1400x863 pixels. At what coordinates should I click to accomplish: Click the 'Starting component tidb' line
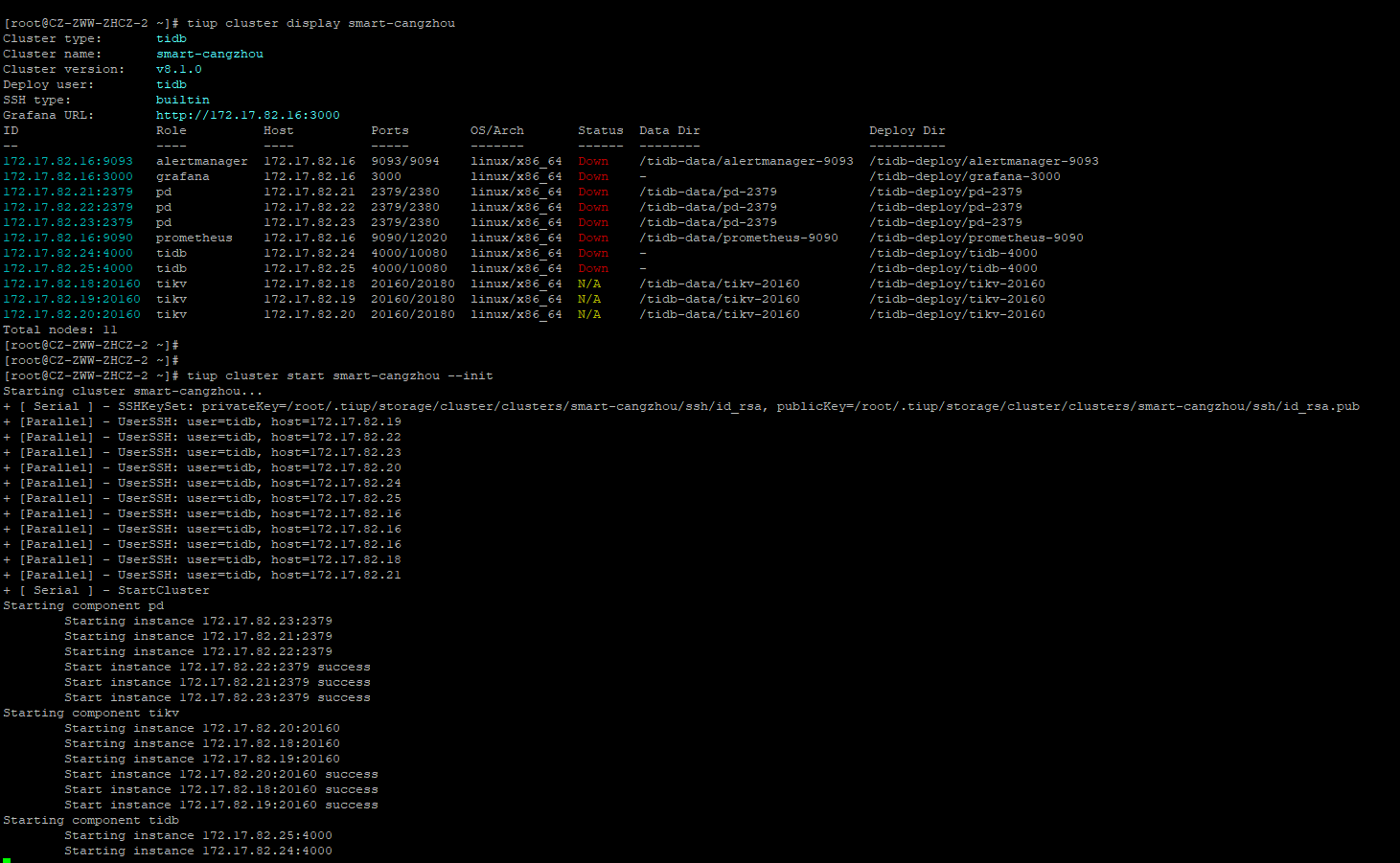91,820
